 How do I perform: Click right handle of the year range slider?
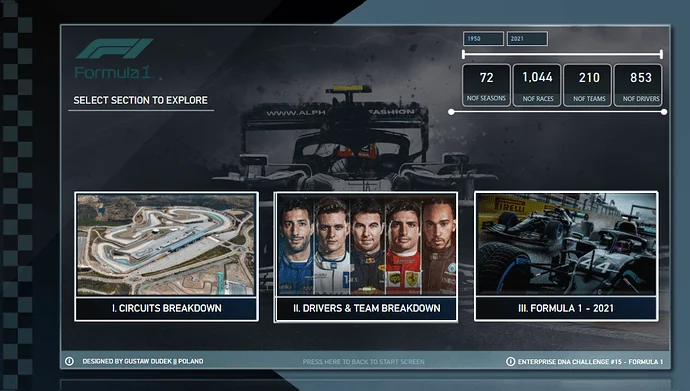coord(661,55)
